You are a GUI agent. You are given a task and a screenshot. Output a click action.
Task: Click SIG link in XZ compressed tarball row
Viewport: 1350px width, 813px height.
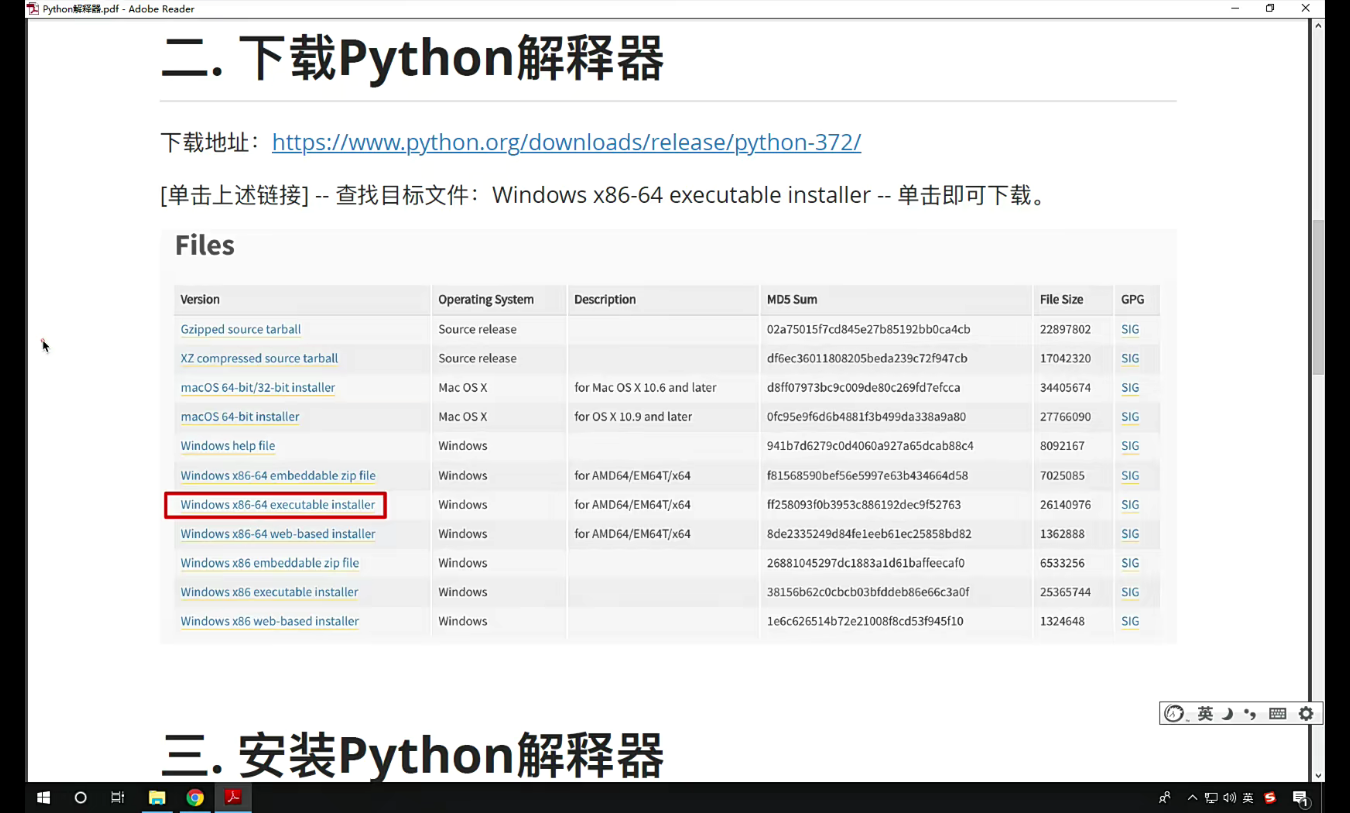pyautogui.click(x=1130, y=358)
